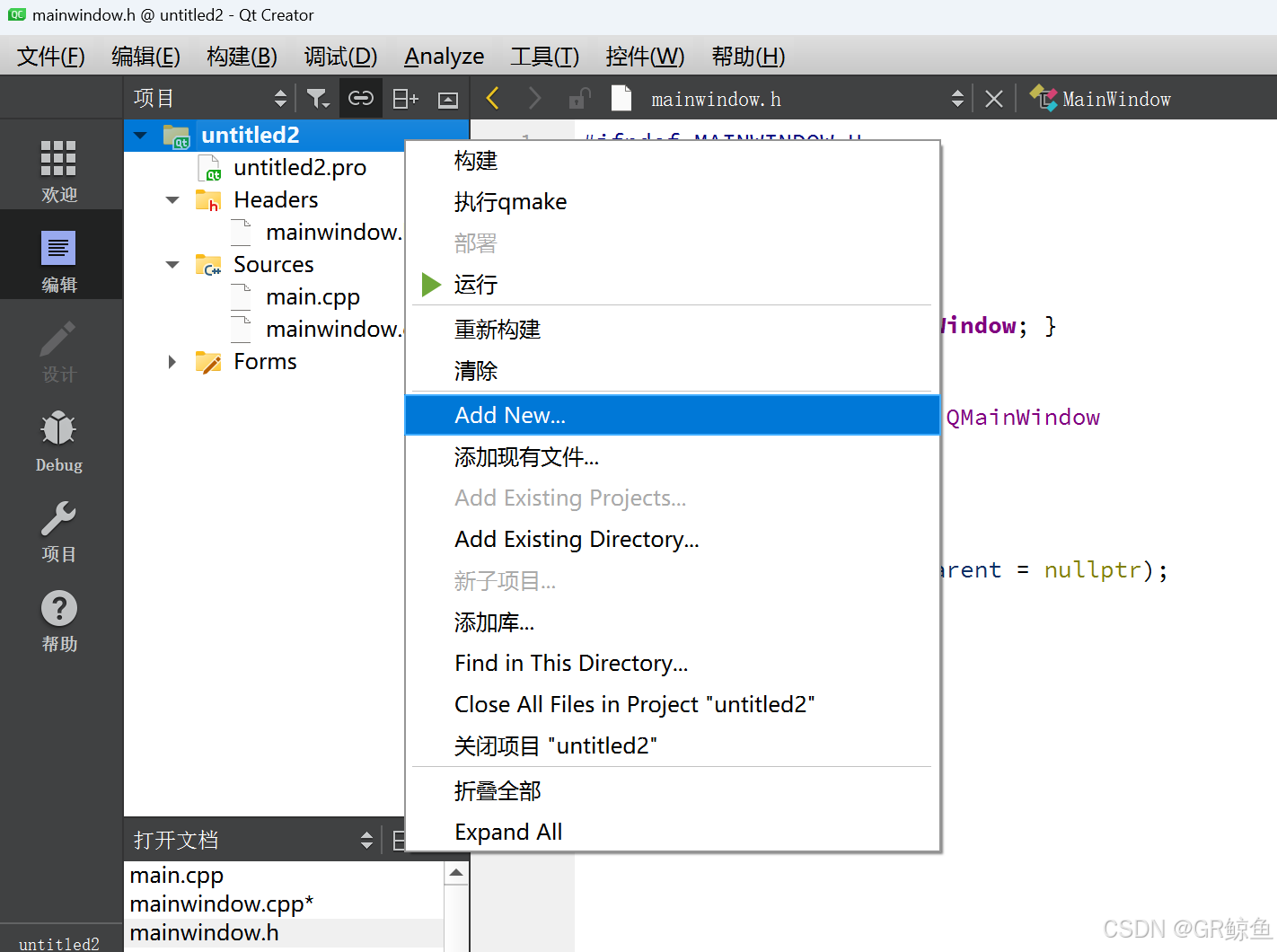
Task: Open the 帮助(H) menu
Action: pyautogui.click(x=748, y=57)
